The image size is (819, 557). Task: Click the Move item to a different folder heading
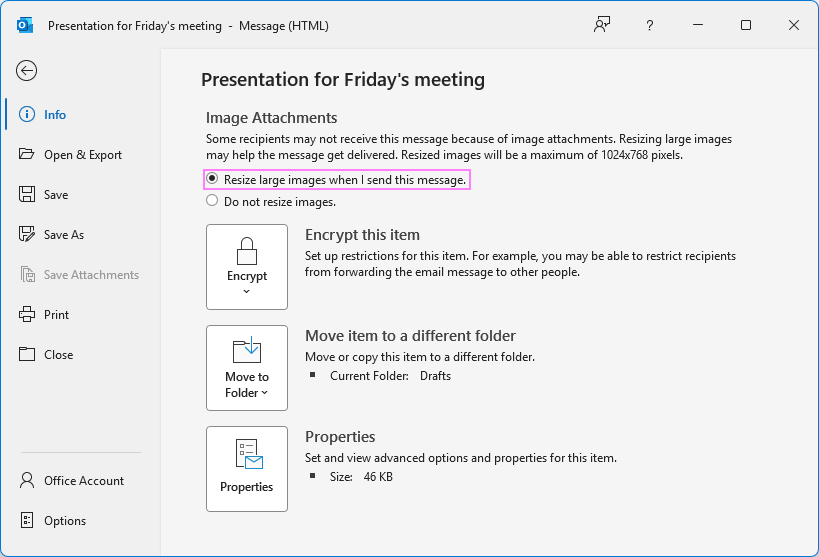click(411, 335)
